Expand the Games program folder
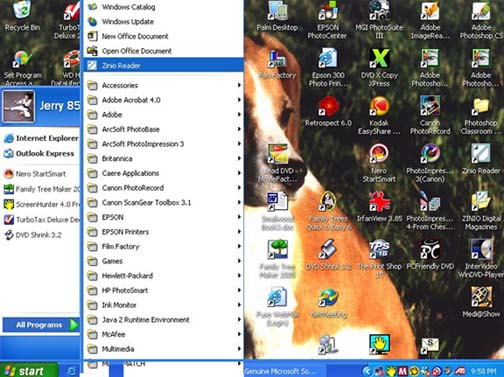Viewport: 504px width, 377px height. [x=164, y=261]
